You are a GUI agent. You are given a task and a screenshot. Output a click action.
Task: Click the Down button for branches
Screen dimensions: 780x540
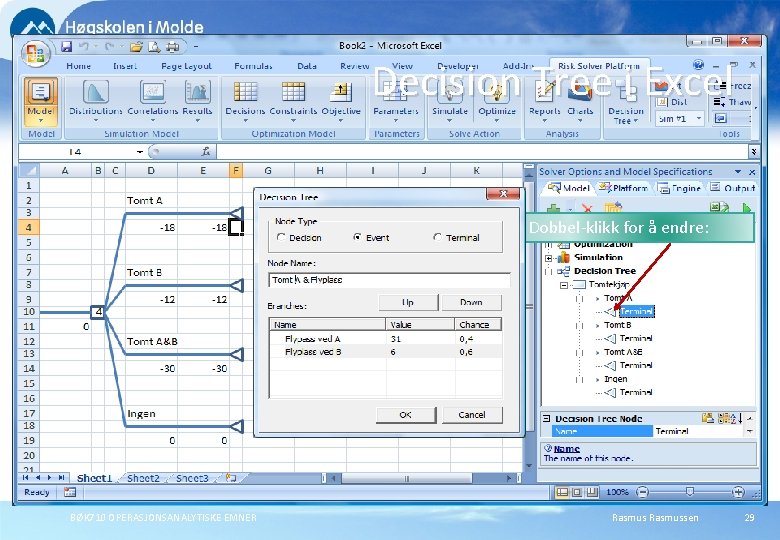click(x=471, y=302)
